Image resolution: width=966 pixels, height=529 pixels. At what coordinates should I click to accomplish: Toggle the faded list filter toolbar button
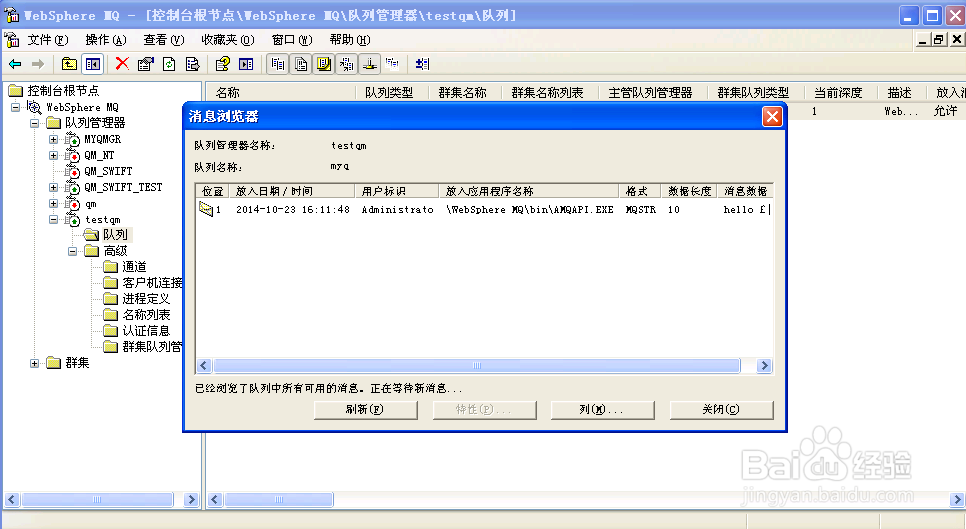[392, 64]
